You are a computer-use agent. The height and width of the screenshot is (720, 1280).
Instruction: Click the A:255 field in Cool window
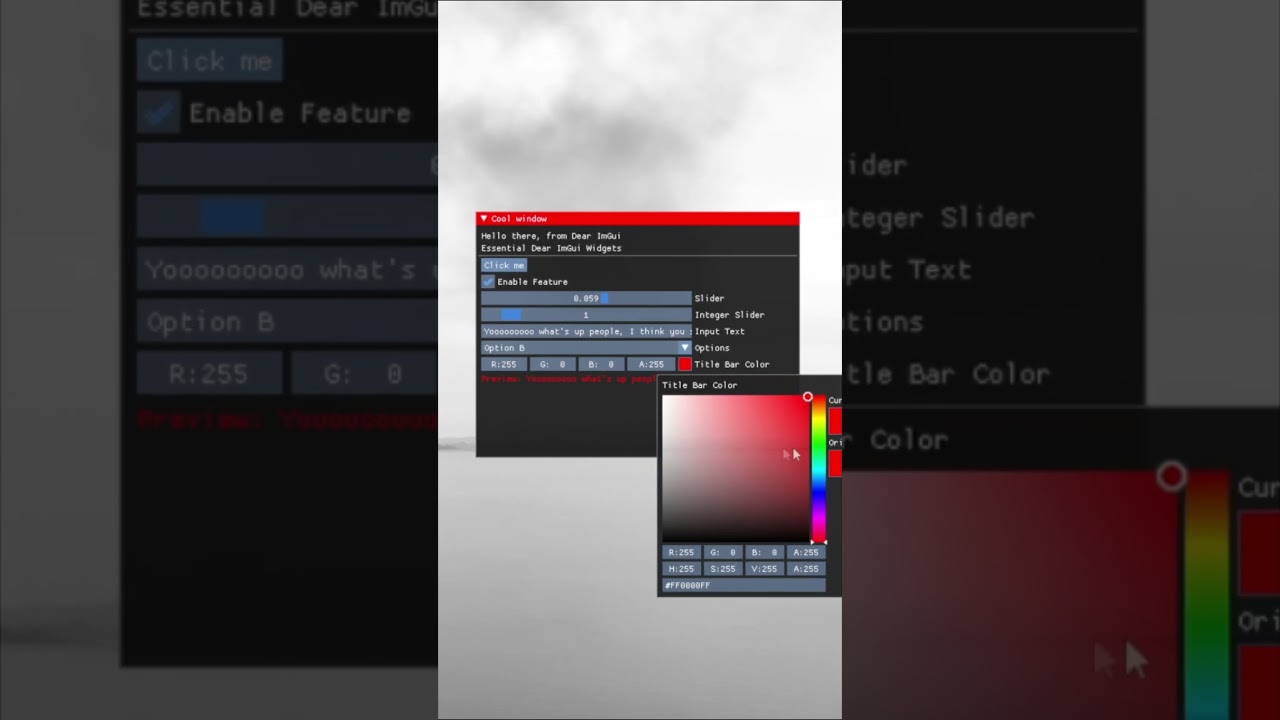point(651,365)
